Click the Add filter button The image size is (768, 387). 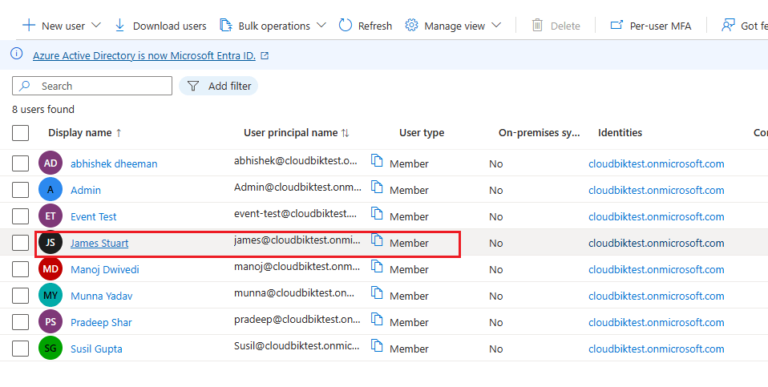tap(218, 86)
